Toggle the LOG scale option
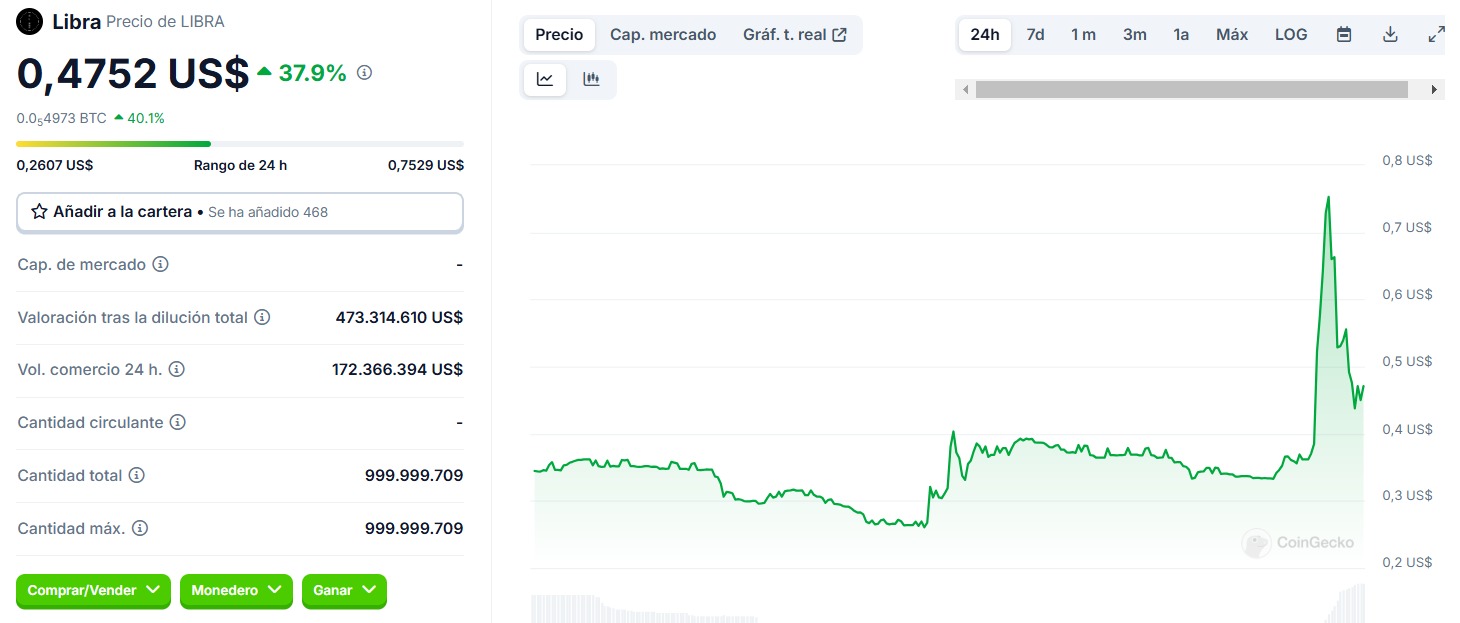 tap(1291, 35)
